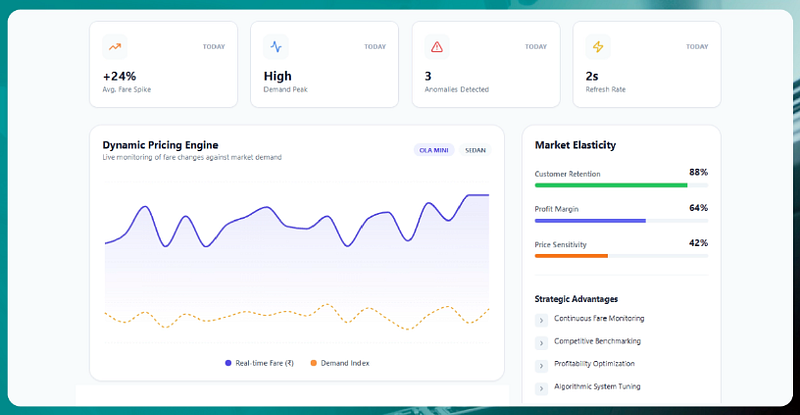
Task: Click TODAY label on Demand Peak card
Action: click(375, 46)
